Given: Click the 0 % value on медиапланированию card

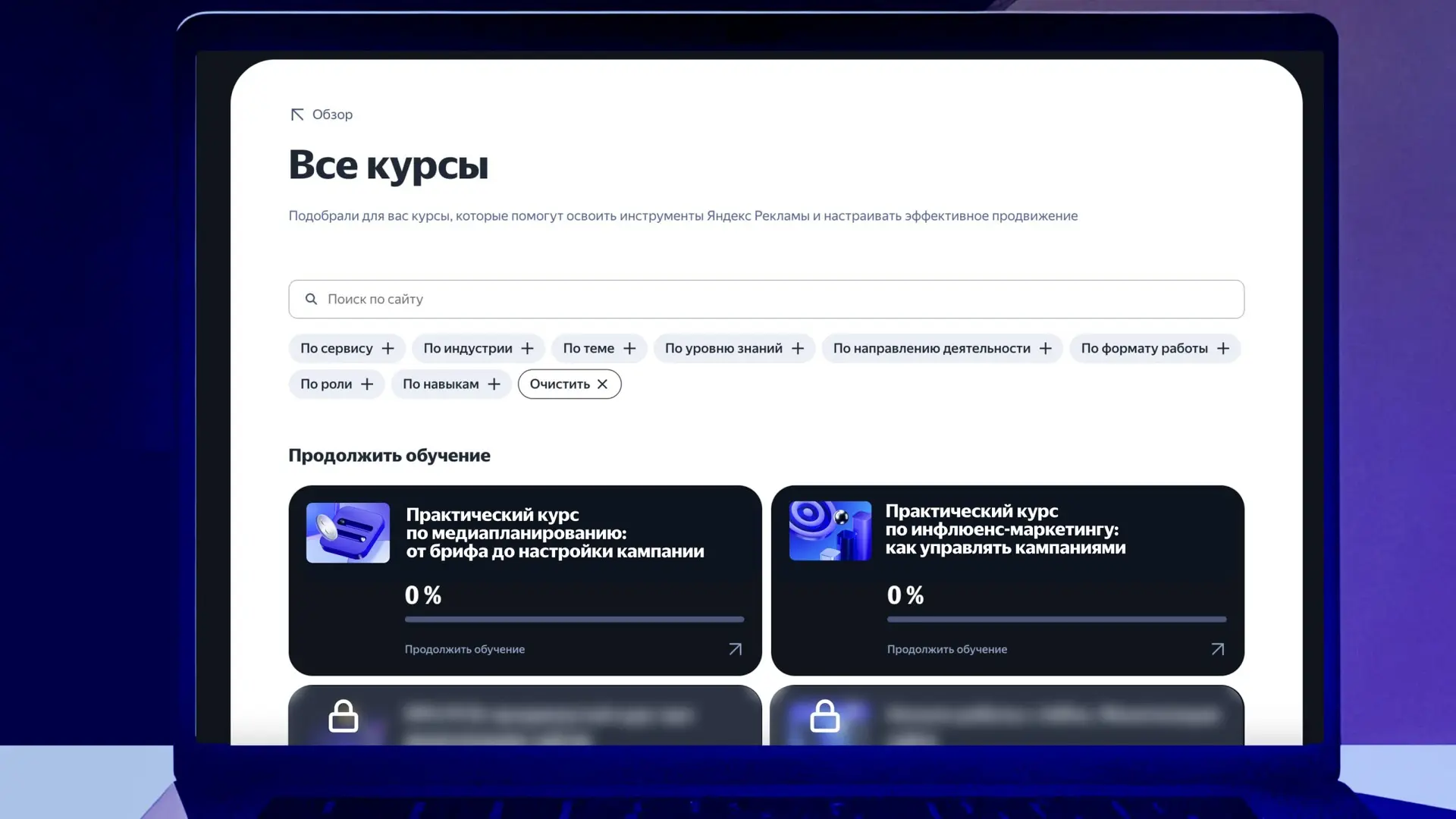Looking at the screenshot, I should (x=423, y=595).
